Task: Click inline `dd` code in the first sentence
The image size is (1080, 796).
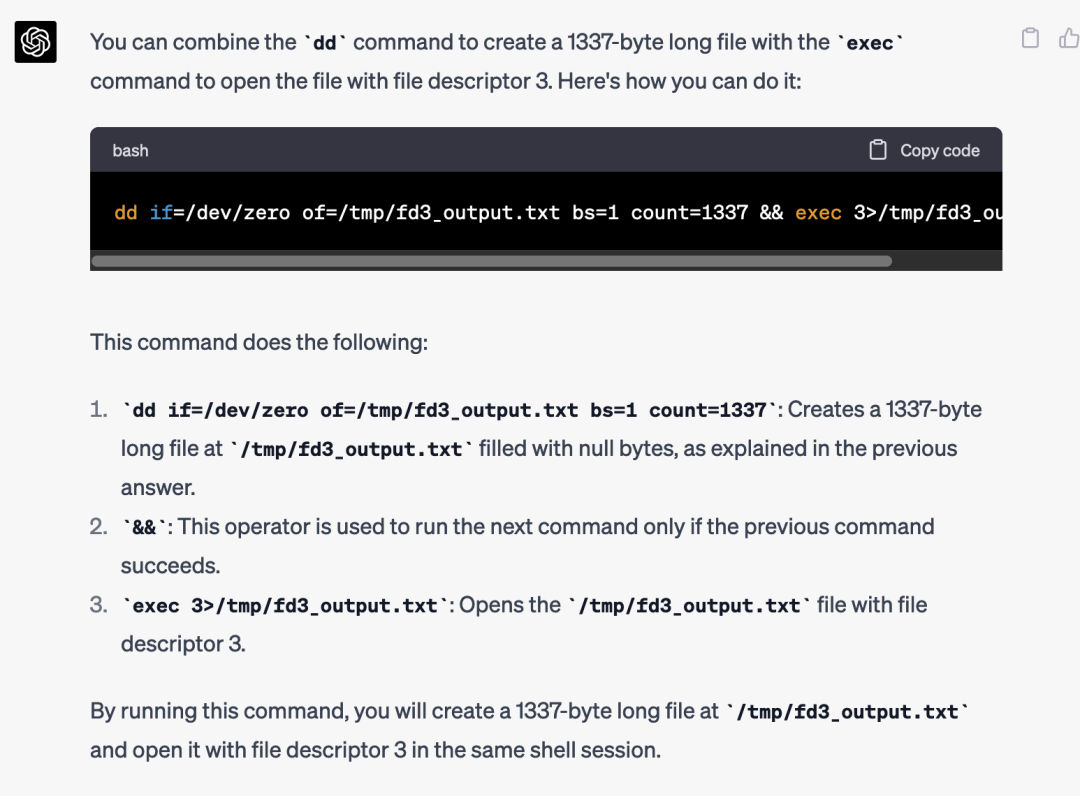Action: tap(324, 43)
